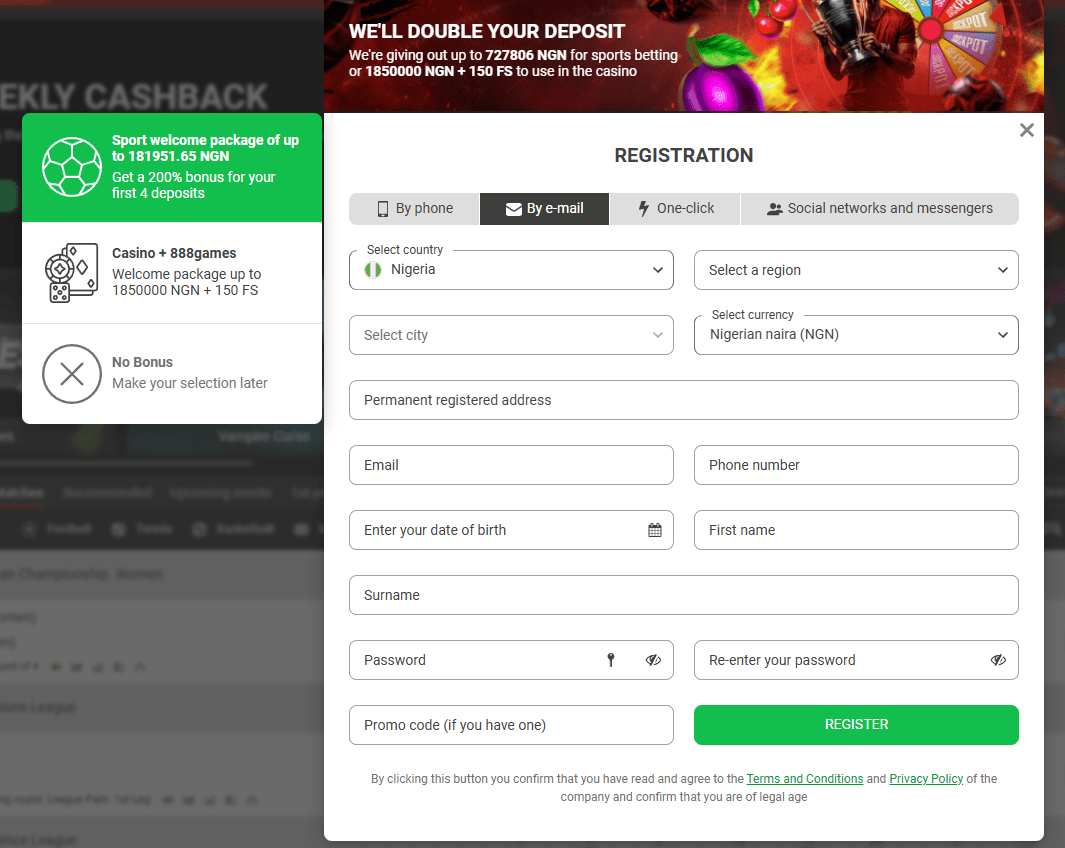Open the Privacy Policy link
Viewport: 1065px width, 848px height.
coord(926,778)
